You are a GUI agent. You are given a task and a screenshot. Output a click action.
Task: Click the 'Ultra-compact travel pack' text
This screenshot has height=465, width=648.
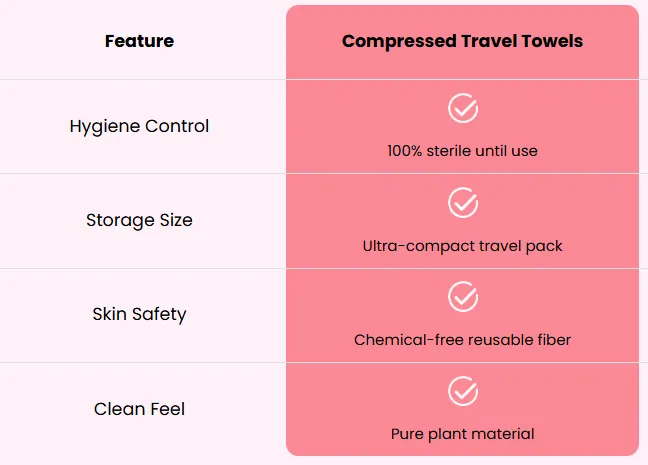click(x=462, y=246)
